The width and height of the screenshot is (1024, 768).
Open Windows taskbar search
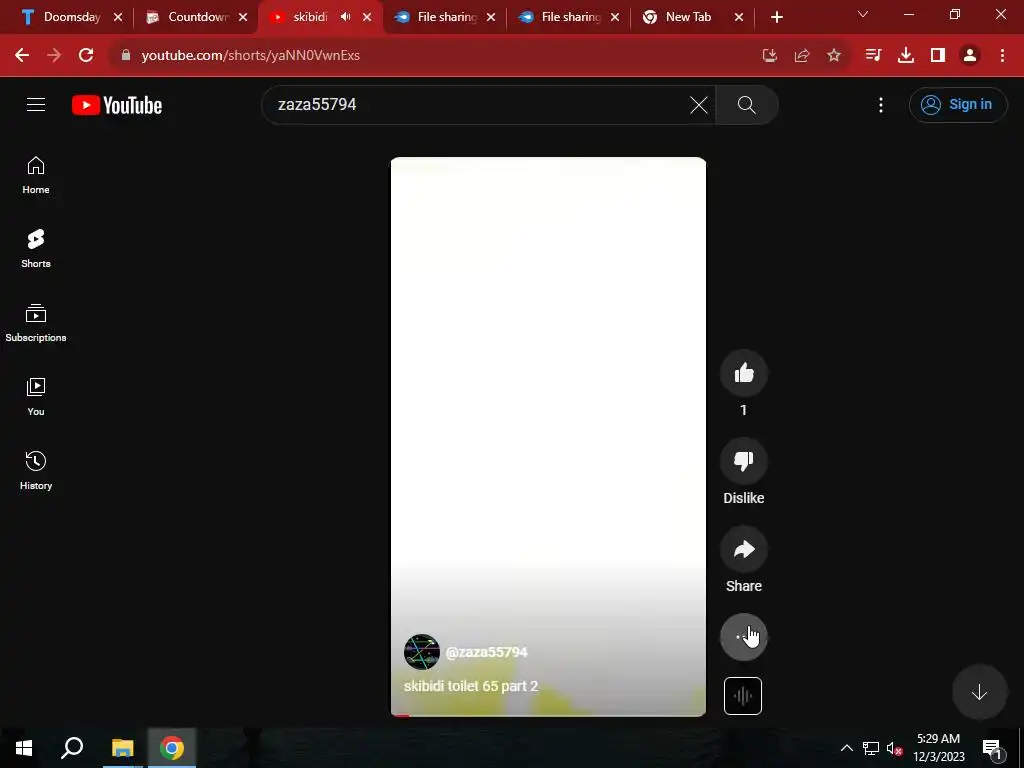click(x=72, y=748)
